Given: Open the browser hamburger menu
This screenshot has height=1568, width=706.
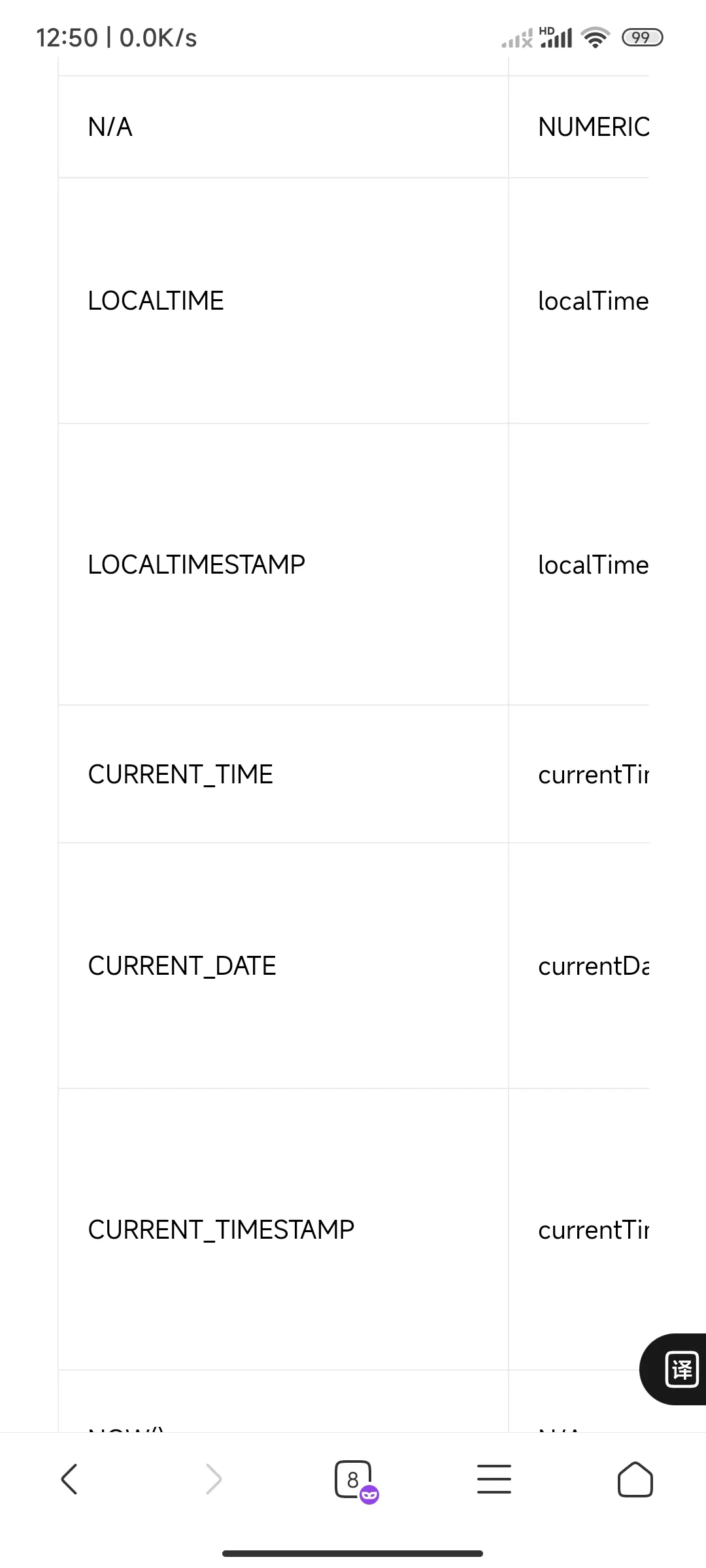Looking at the screenshot, I should 494,1479.
